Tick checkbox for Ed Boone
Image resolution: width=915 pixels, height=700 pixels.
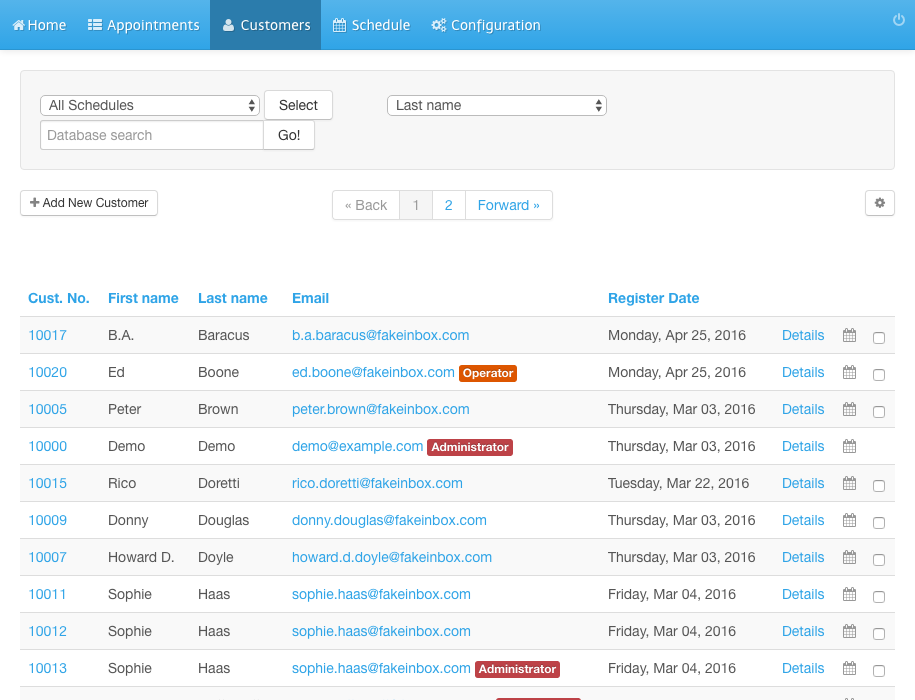click(879, 374)
